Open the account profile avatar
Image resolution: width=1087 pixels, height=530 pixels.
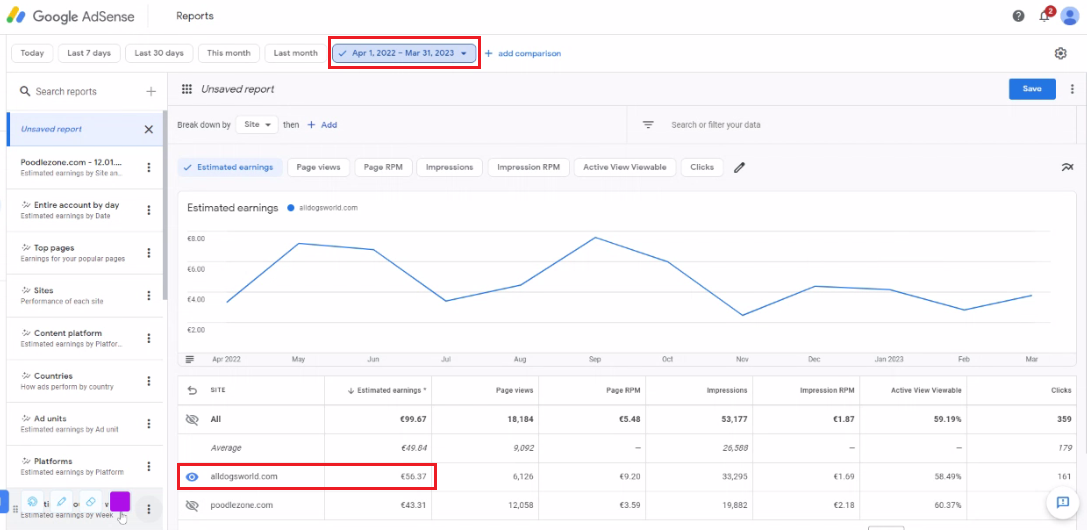click(x=1069, y=16)
